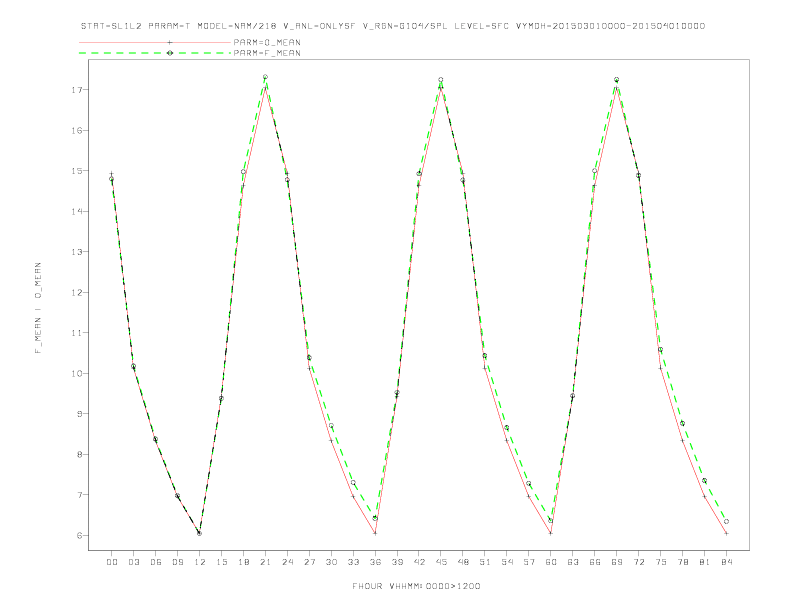Screen dimensions: 792x612
Task: Click y-axis tick label 6
Action: (80, 535)
